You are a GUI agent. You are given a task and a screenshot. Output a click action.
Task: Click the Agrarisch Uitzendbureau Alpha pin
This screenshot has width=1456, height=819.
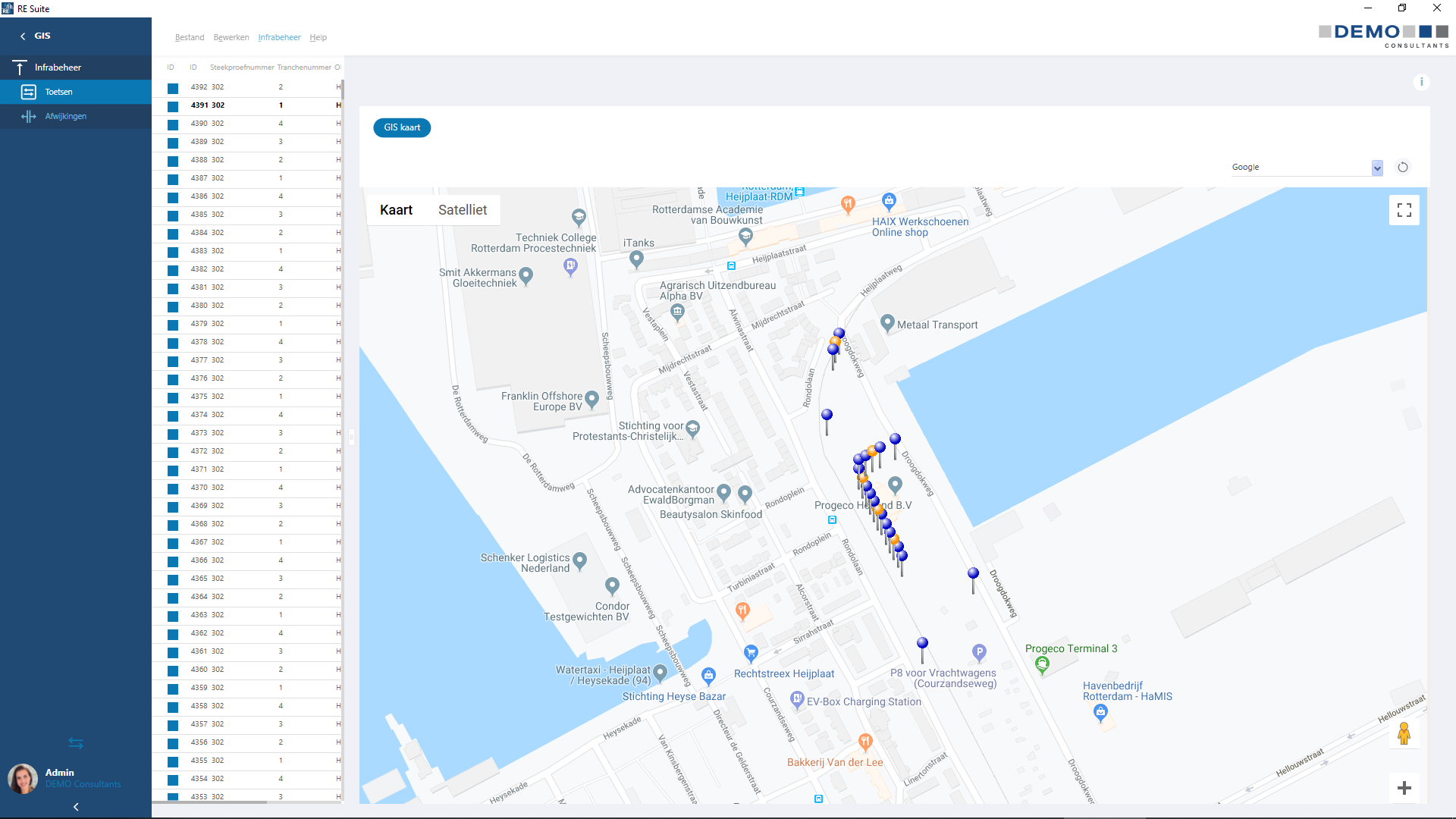click(x=677, y=311)
